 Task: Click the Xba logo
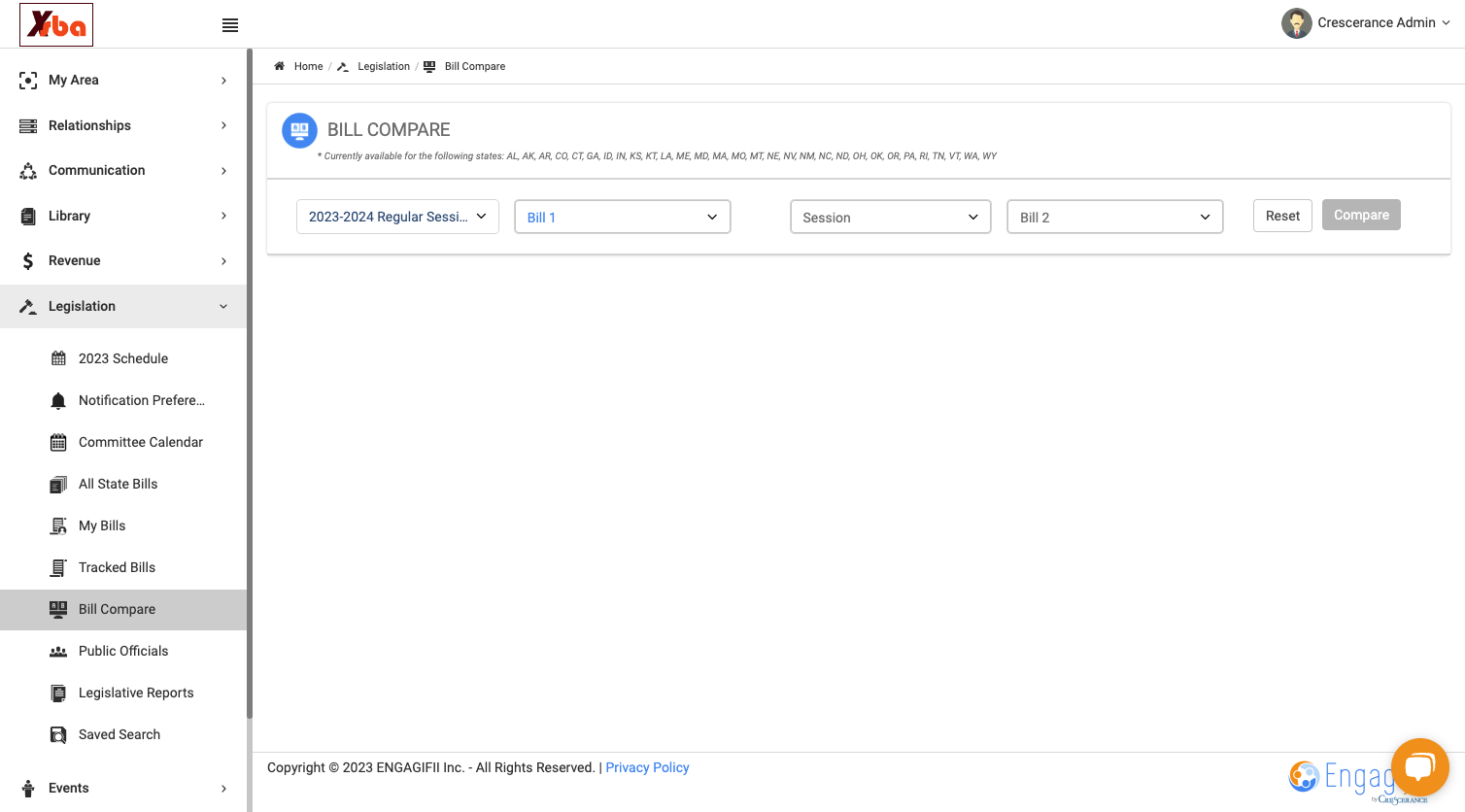(56, 24)
